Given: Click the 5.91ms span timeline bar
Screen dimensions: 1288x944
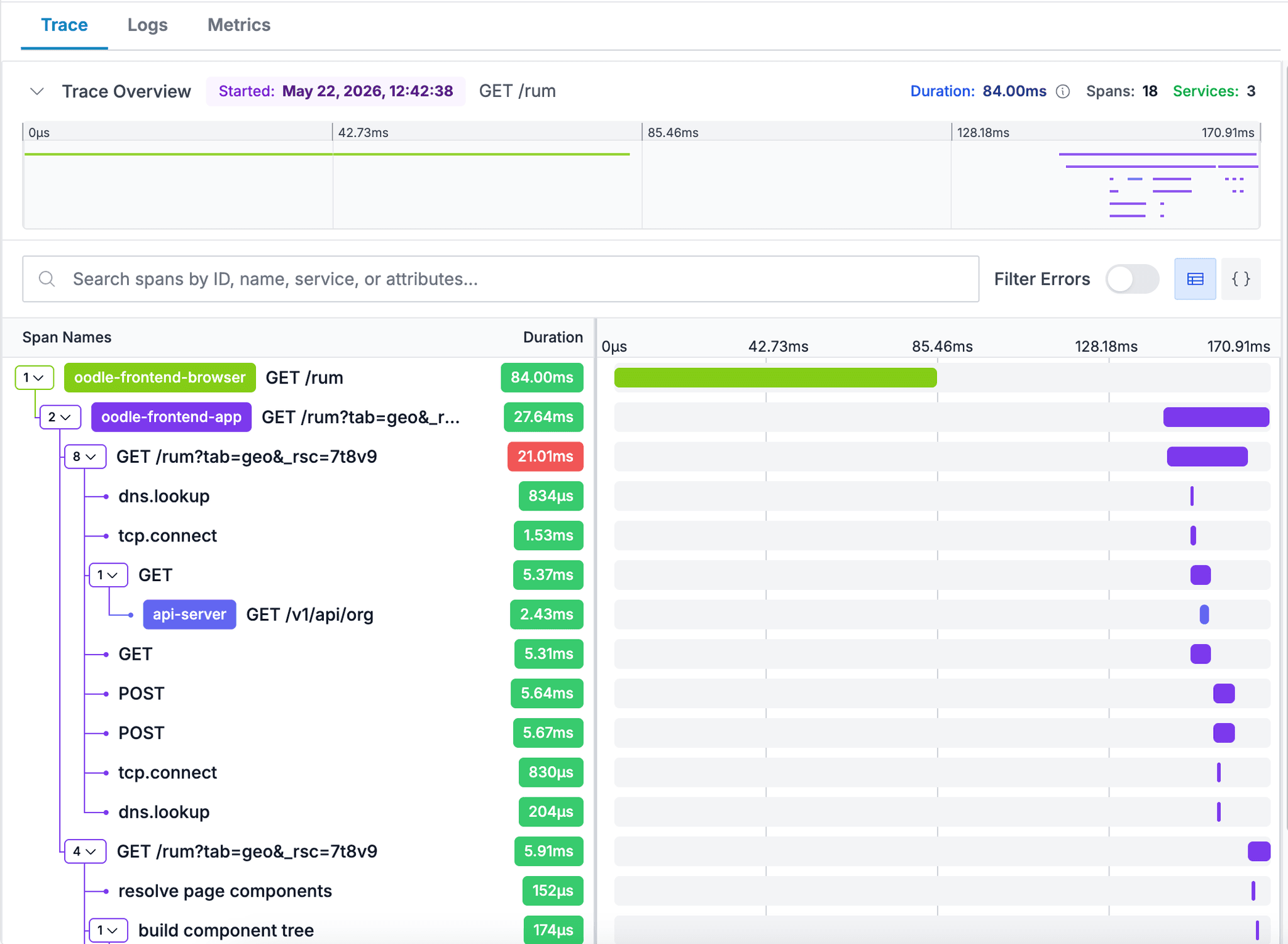Looking at the screenshot, I should click(1259, 852).
